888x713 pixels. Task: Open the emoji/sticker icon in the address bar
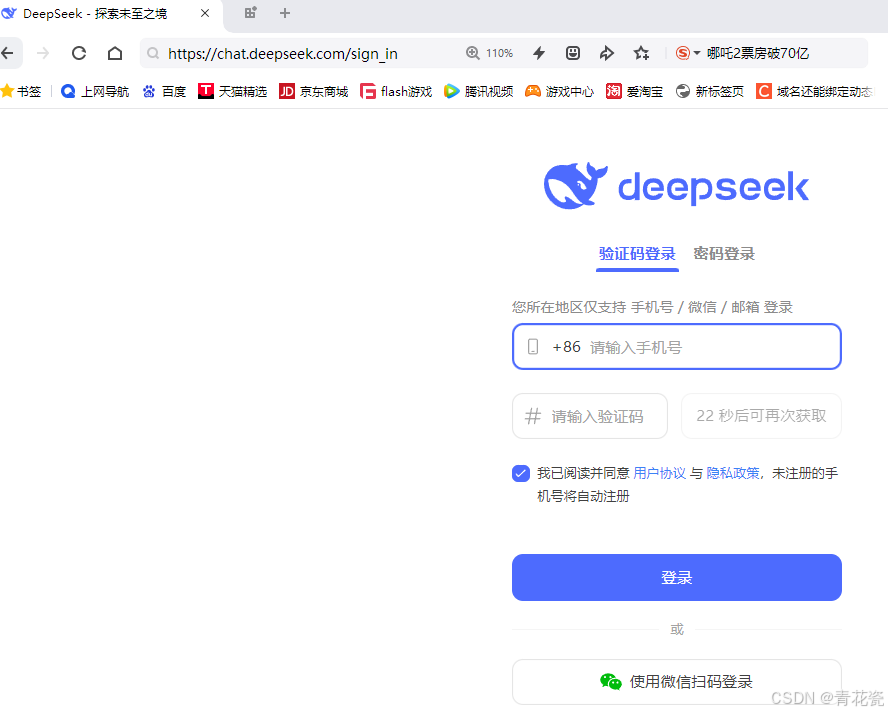coord(572,52)
